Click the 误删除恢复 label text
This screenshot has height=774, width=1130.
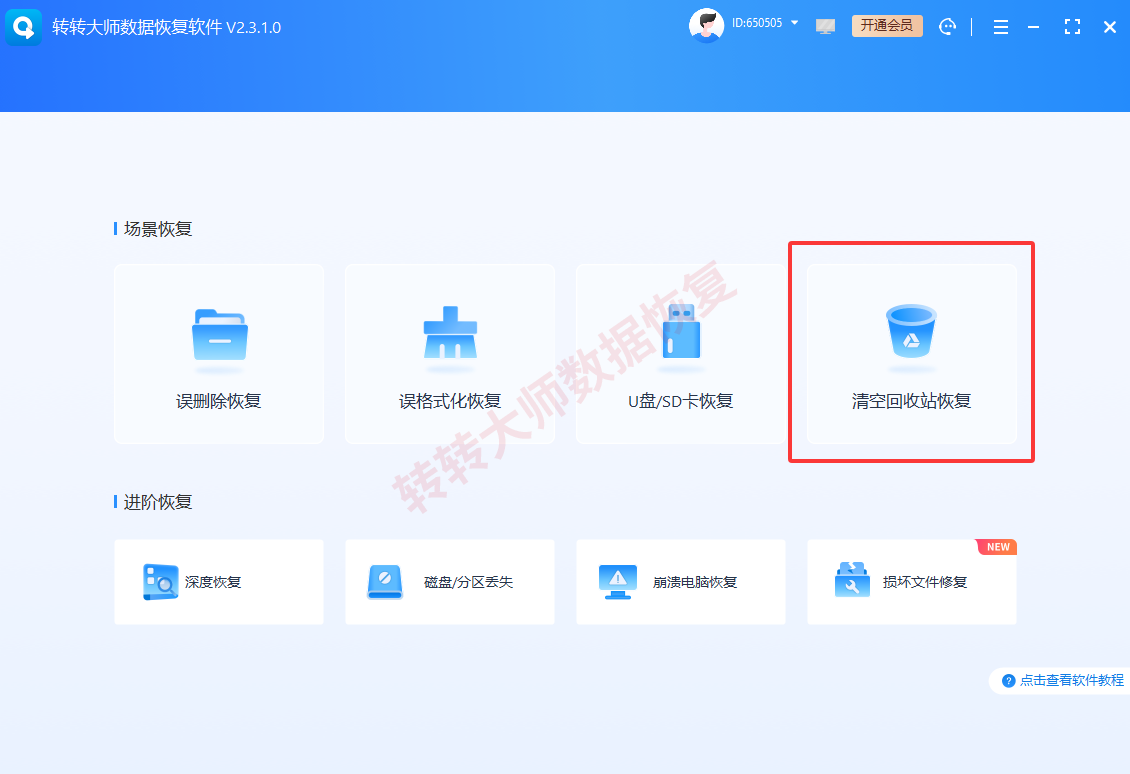pos(219,401)
